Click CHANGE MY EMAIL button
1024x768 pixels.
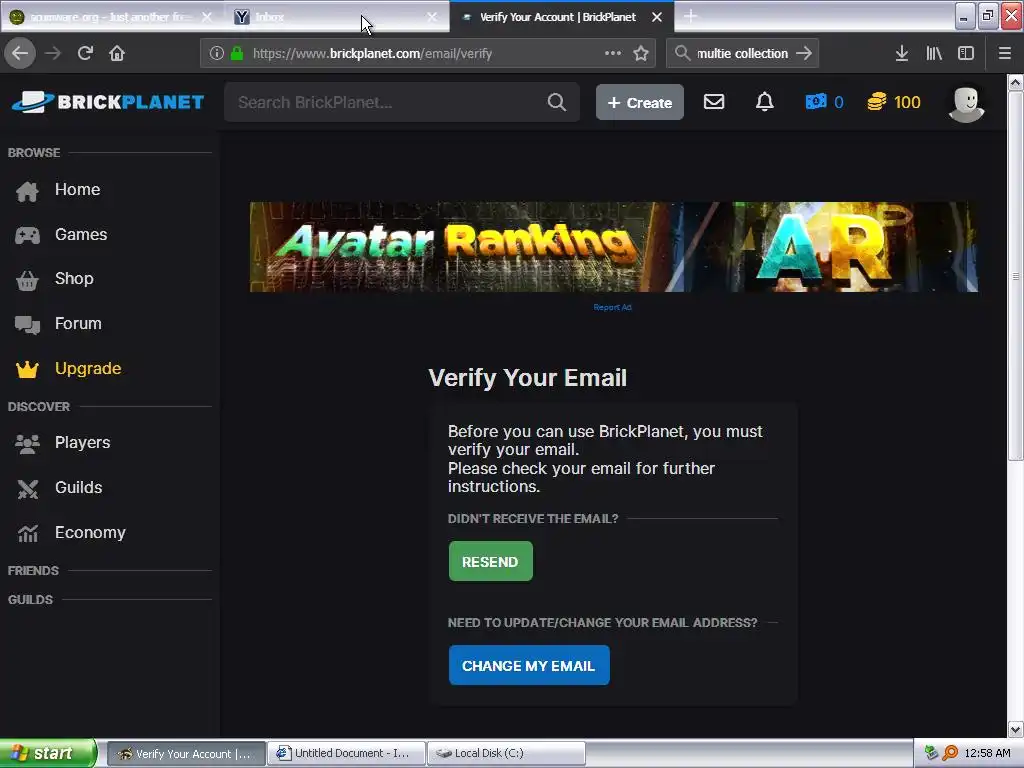(x=529, y=665)
